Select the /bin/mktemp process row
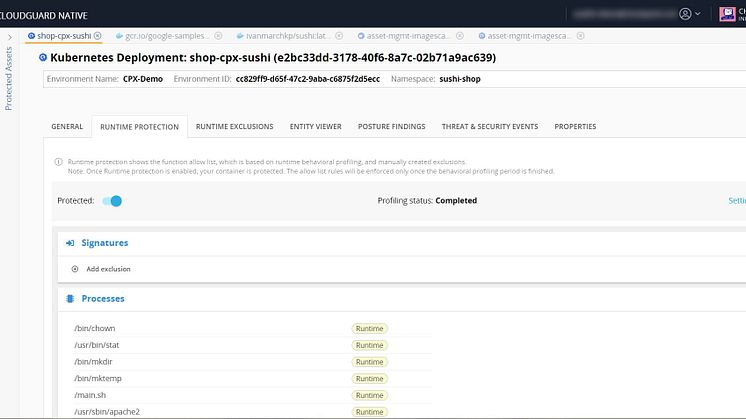This screenshot has width=746, height=419. click(252, 379)
